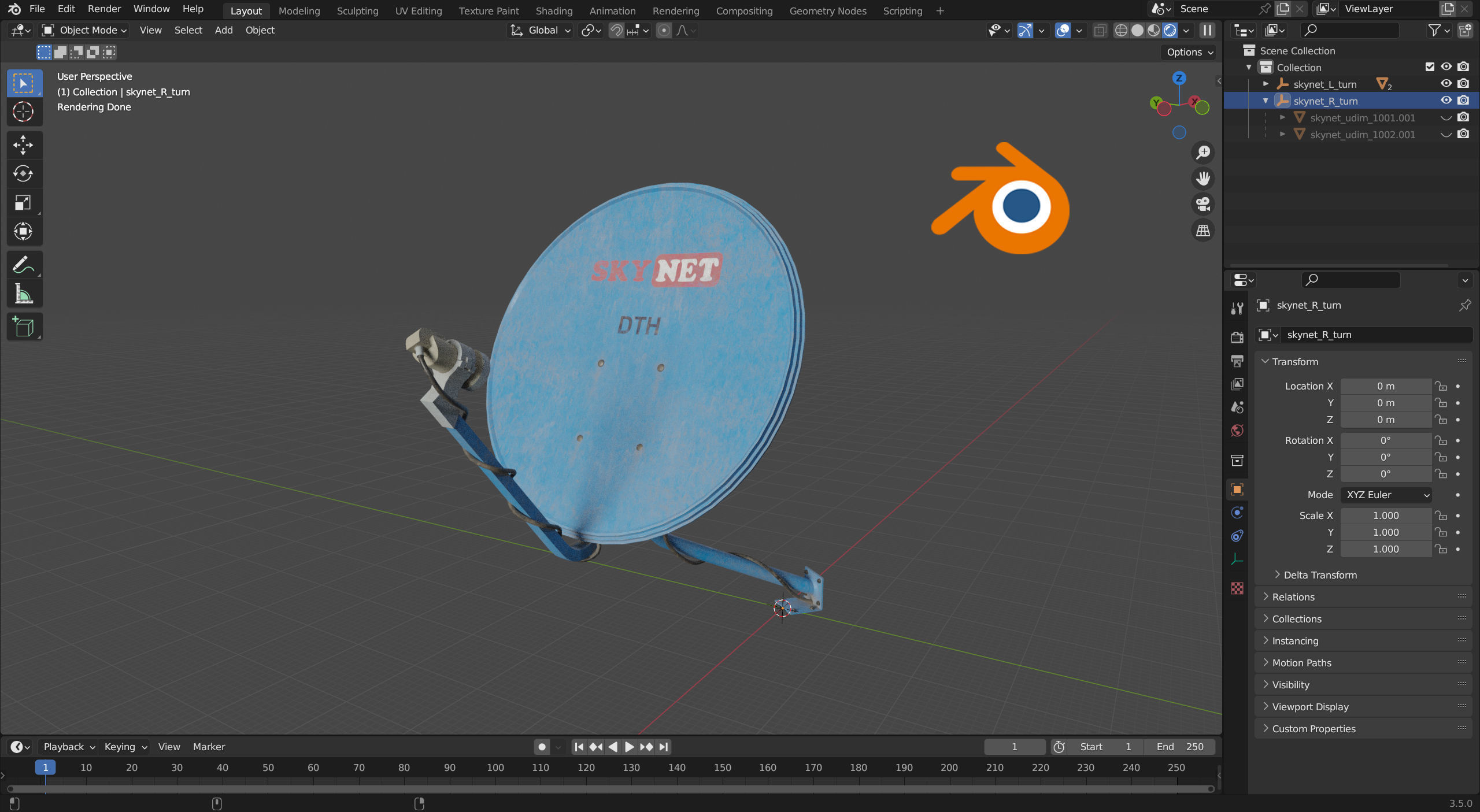
Task: Open Global transform orientation dropdown
Action: 541,31
